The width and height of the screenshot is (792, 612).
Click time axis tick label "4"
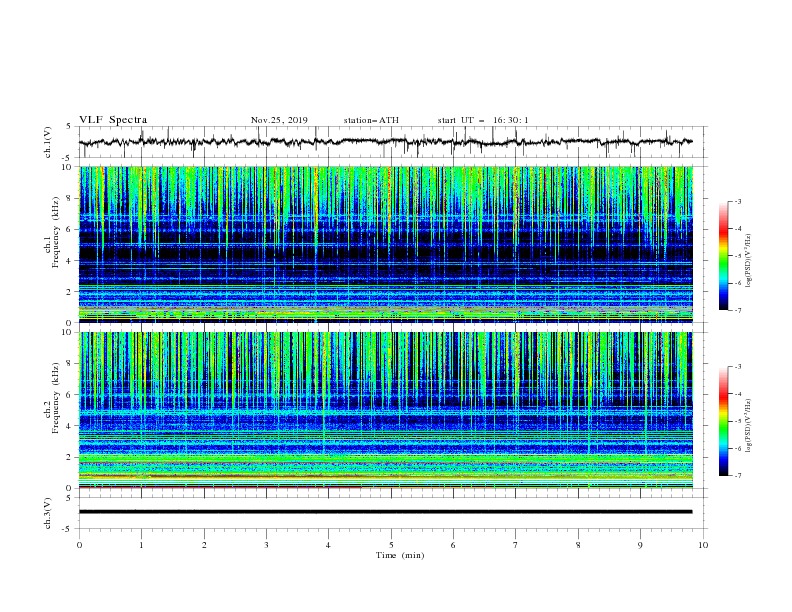[328, 545]
